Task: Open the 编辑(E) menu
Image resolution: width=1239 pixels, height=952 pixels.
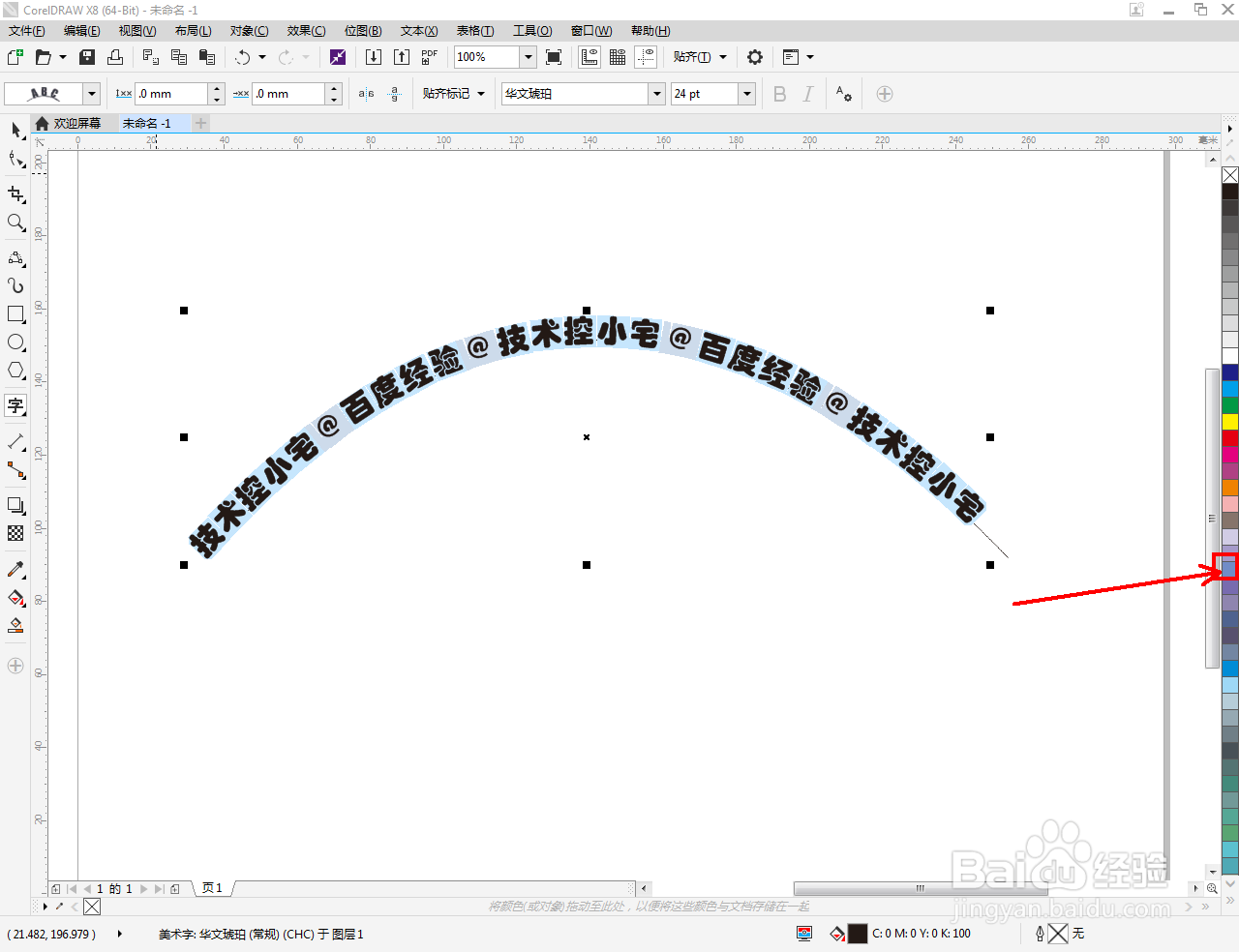Action: point(82,31)
